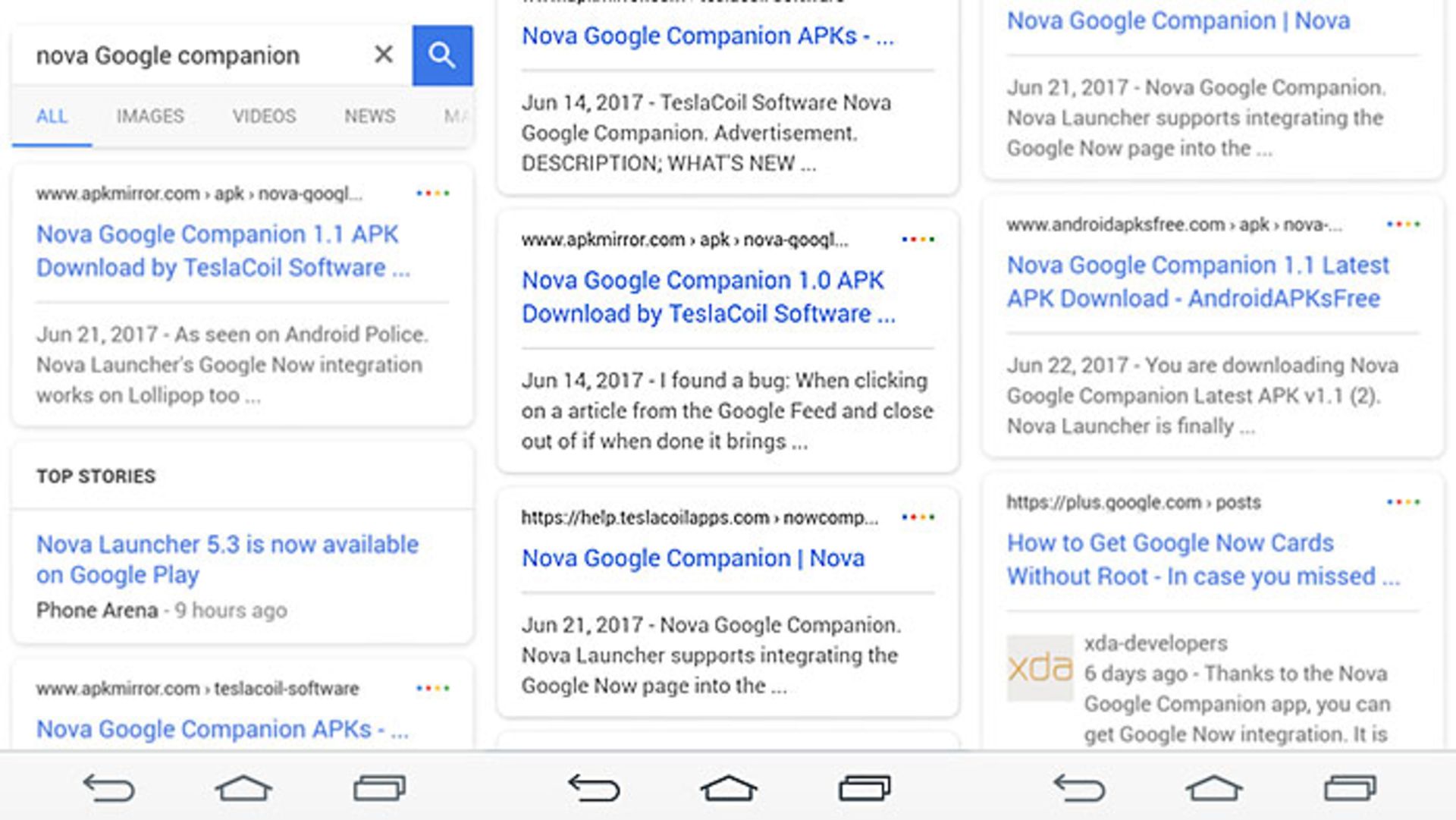Click 'Phone Arena - 9 hours ago' source line
1456x820 pixels.
pos(162,611)
